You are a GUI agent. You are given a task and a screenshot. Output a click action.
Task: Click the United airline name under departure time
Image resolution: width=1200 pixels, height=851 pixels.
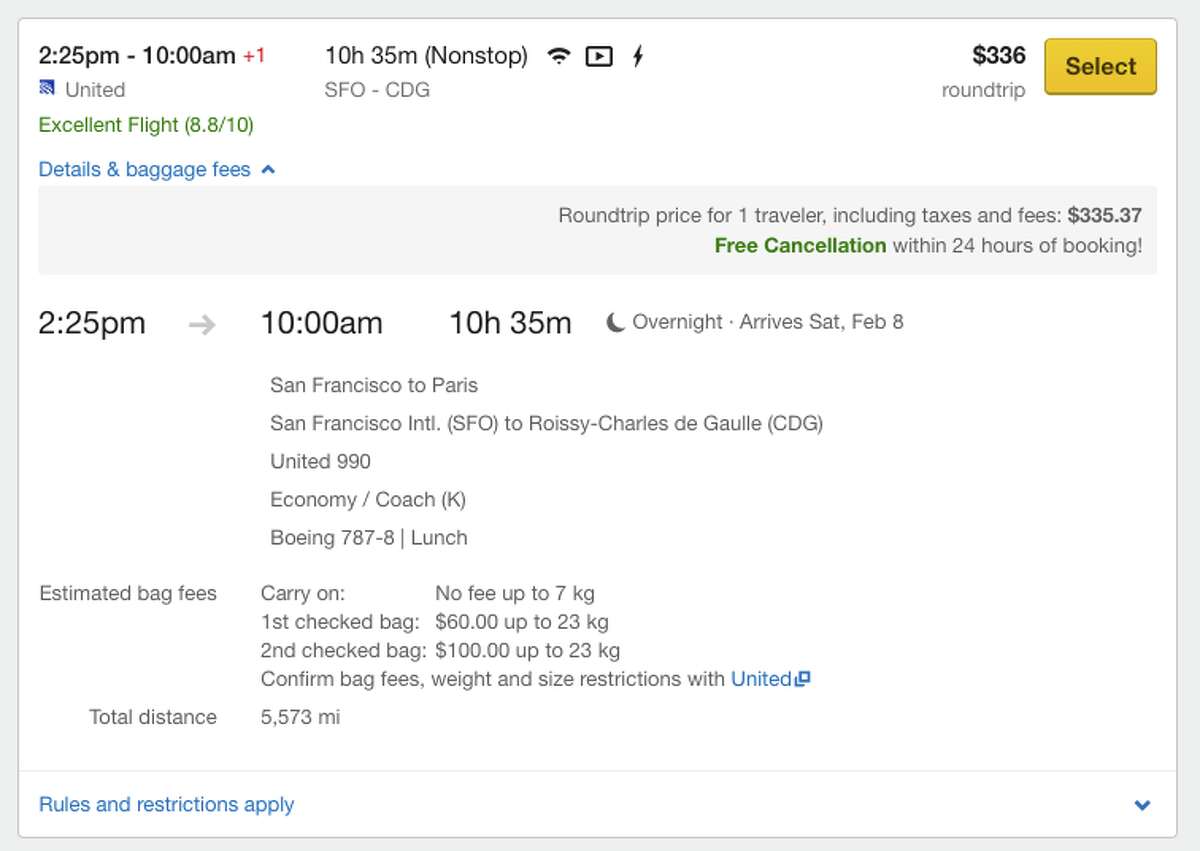coord(95,90)
